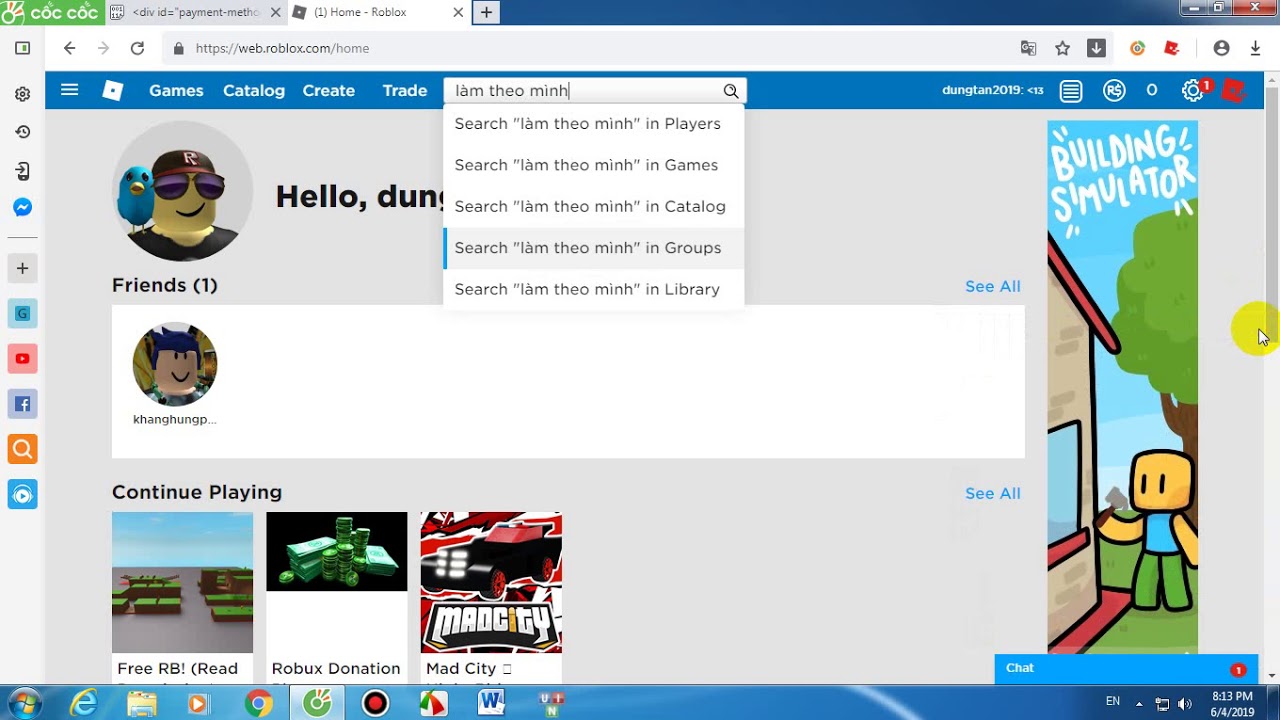Open the Trade page
This screenshot has height=720, width=1280.
coord(405,90)
